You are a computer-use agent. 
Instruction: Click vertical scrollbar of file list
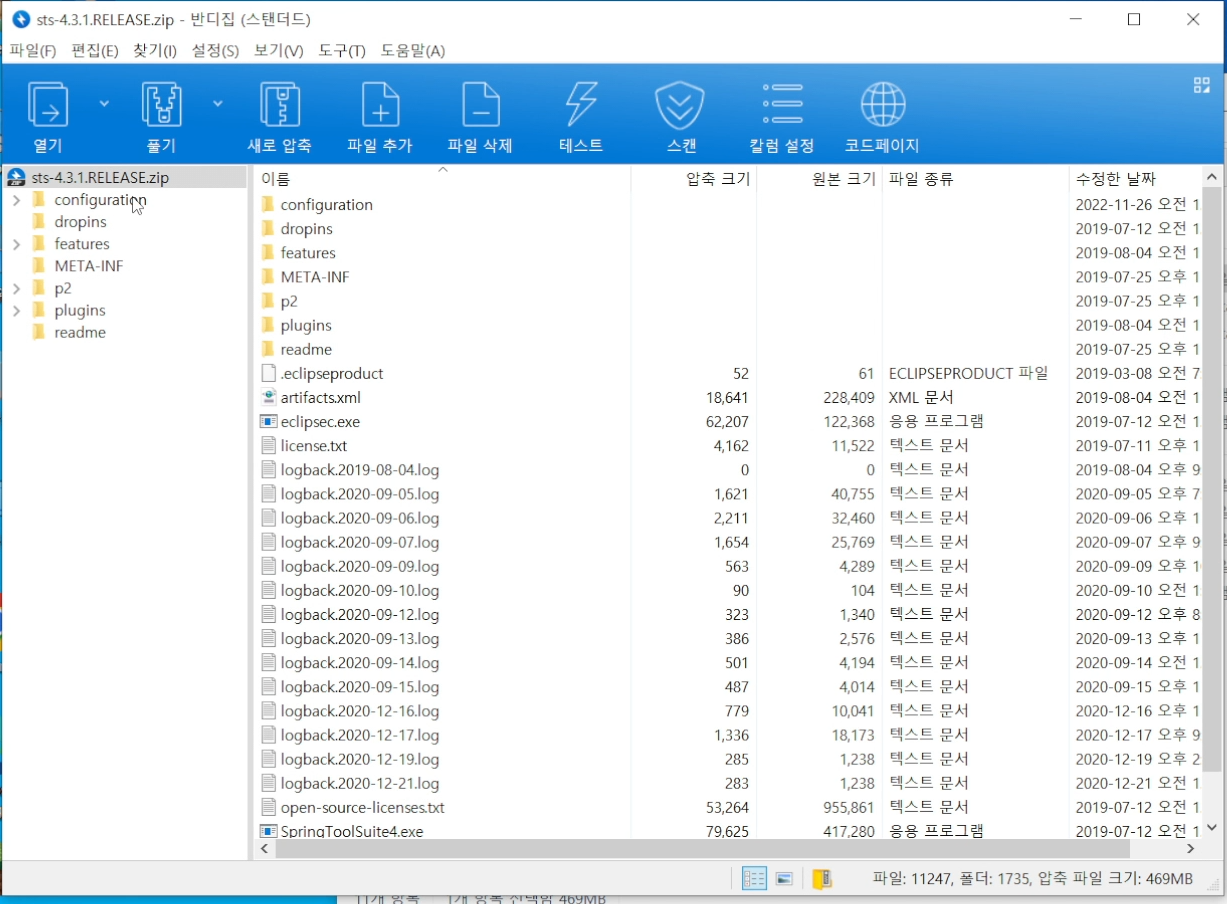(x=1211, y=480)
